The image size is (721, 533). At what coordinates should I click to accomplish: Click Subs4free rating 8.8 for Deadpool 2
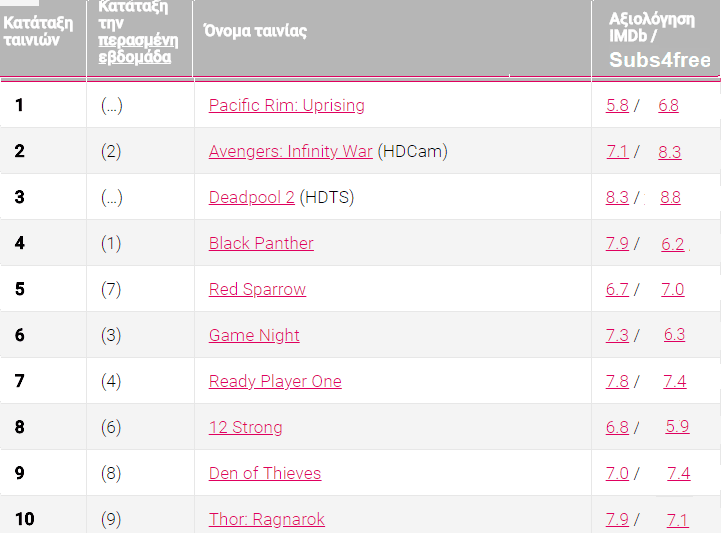coord(670,197)
